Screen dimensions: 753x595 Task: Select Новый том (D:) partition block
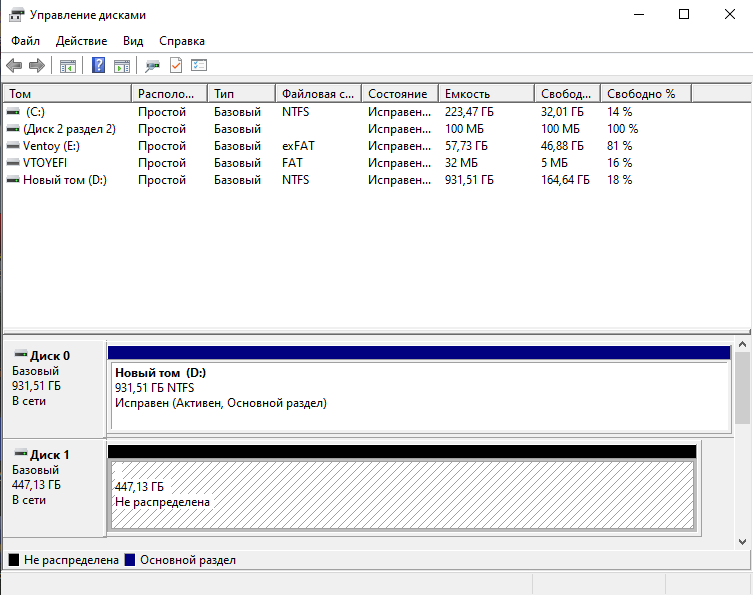click(x=418, y=395)
